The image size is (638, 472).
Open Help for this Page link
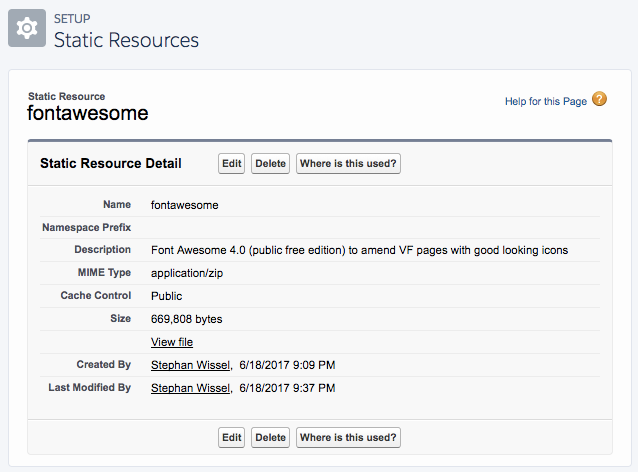click(546, 101)
